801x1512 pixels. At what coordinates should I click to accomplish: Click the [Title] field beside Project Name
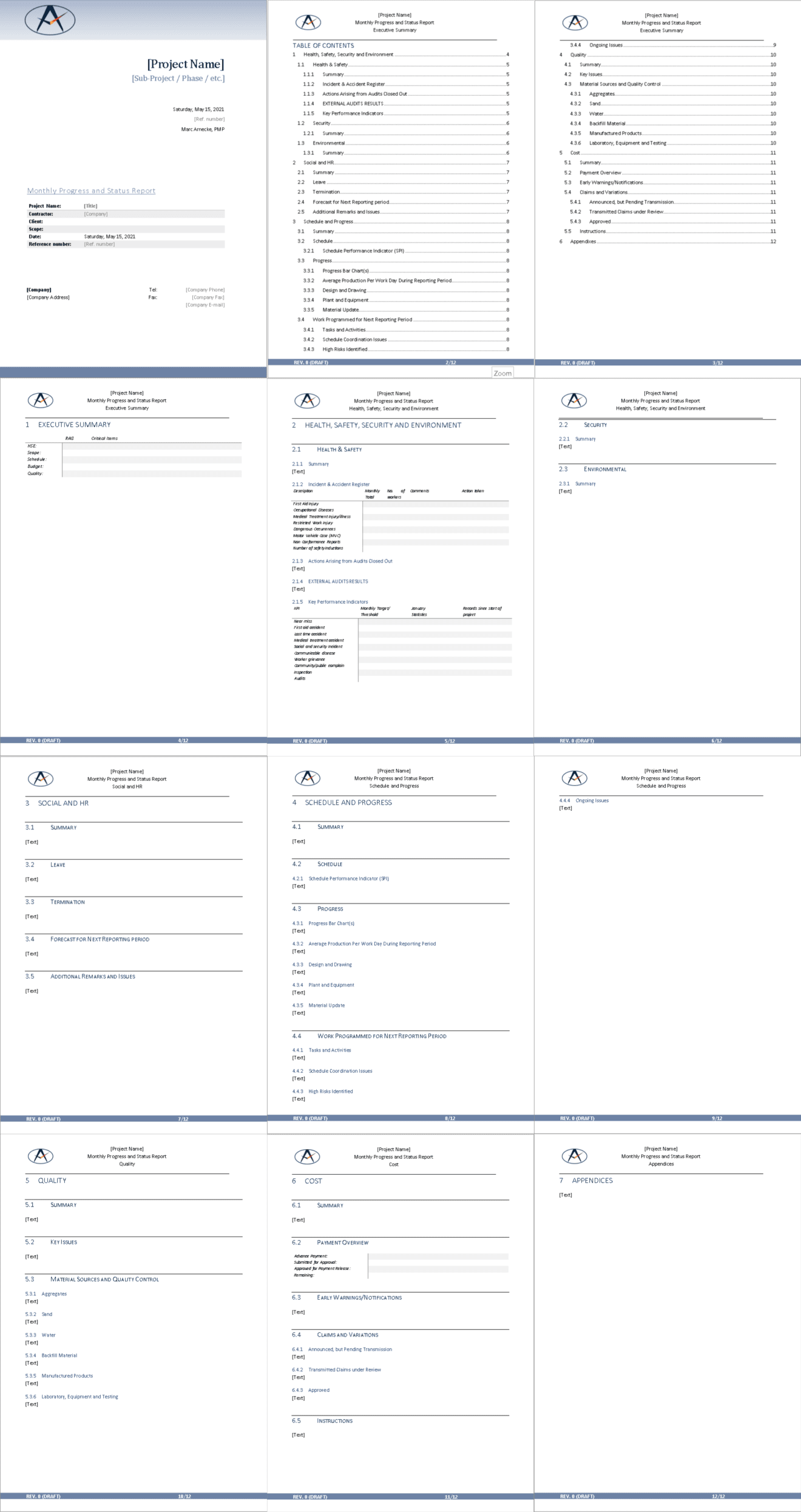point(90,206)
